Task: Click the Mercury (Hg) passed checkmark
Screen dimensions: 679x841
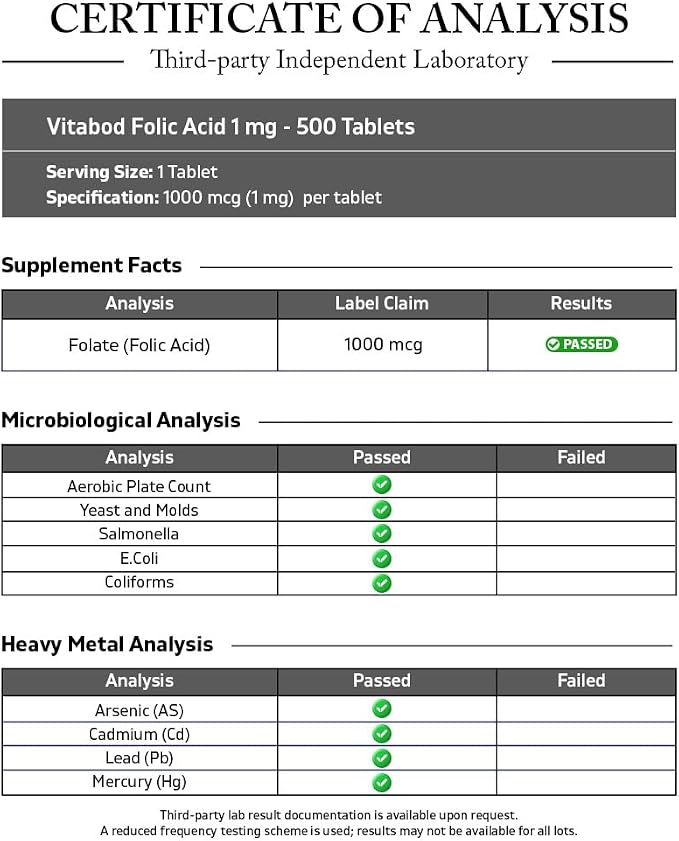Action: (x=382, y=783)
